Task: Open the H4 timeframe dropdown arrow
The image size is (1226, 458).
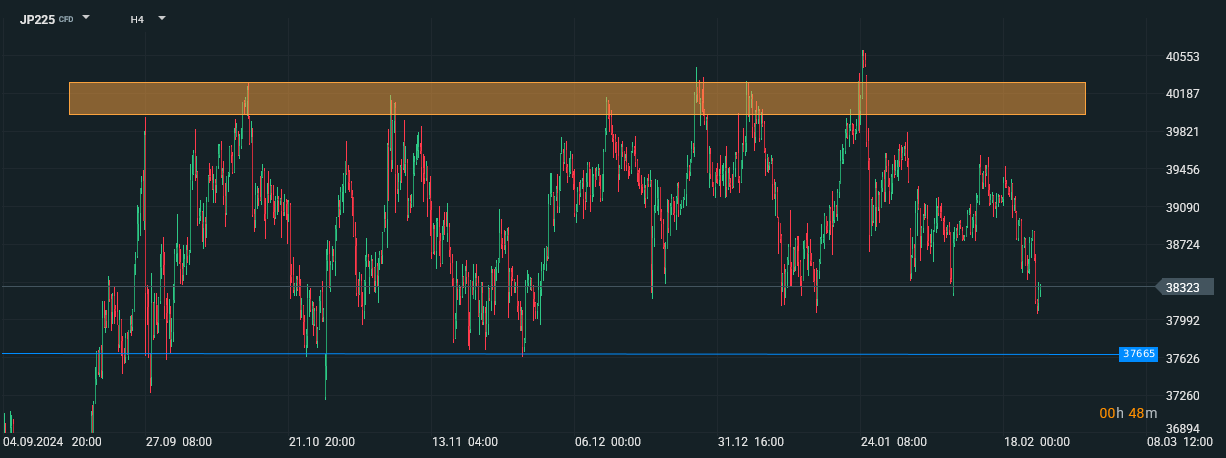Action: [162, 18]
